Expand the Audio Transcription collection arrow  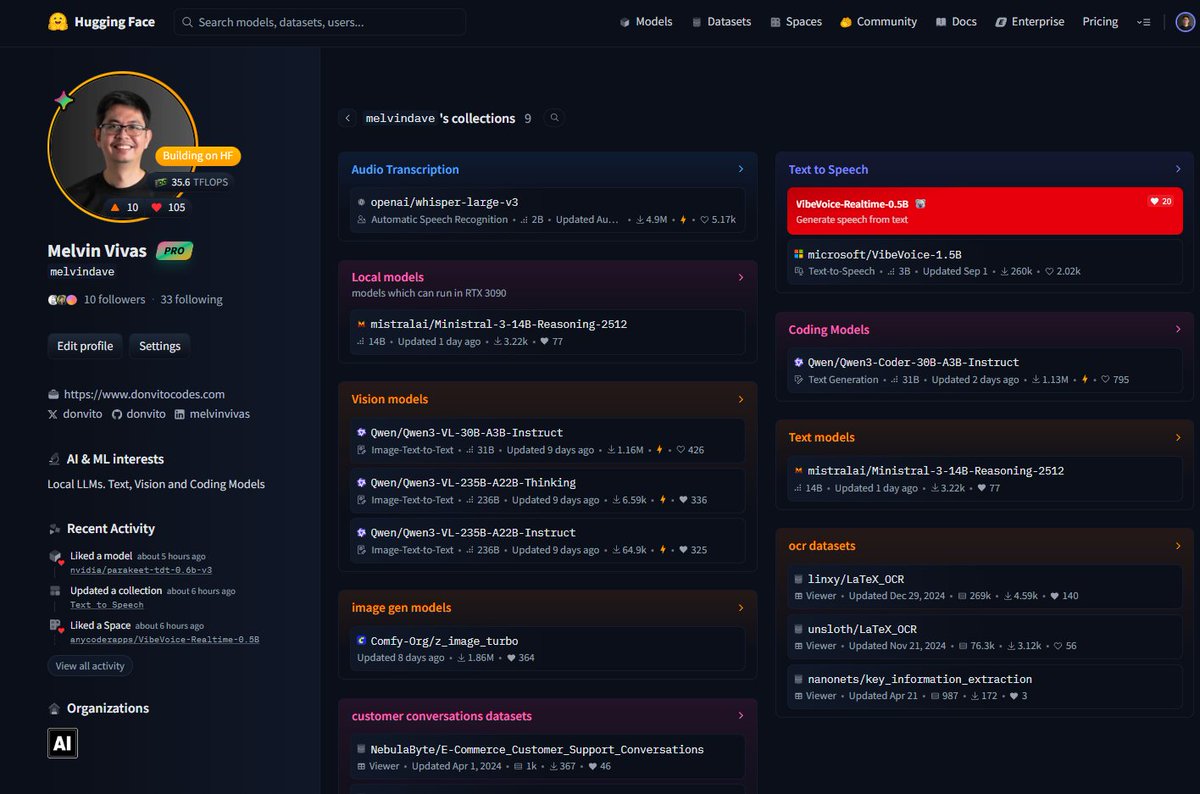tap(740, 170)
